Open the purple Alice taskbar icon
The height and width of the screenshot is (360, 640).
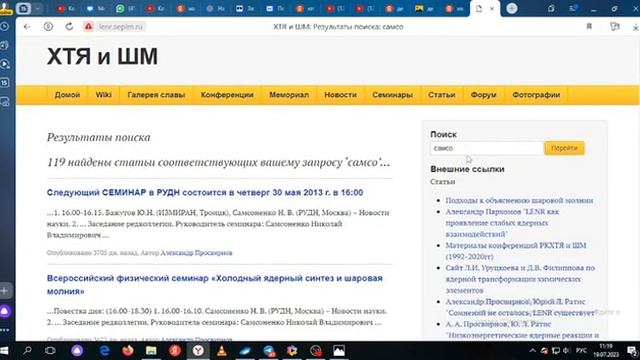coord(77,351)
